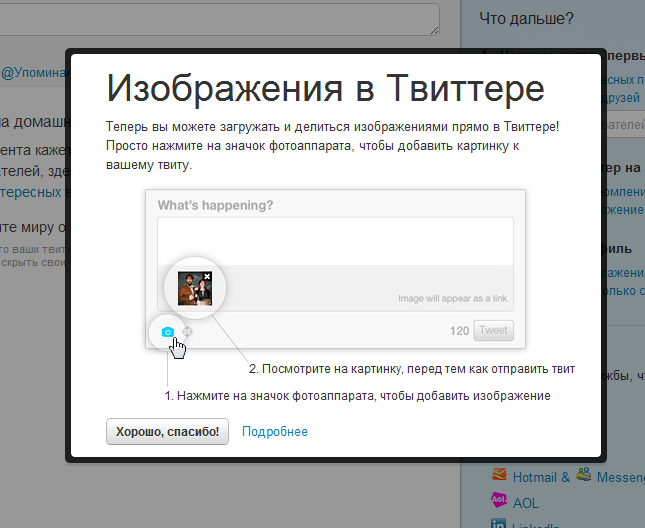
Task: Click the "Что дальше?" heading in sidebar
Action: pyautogui.click(x=526, y=19)
